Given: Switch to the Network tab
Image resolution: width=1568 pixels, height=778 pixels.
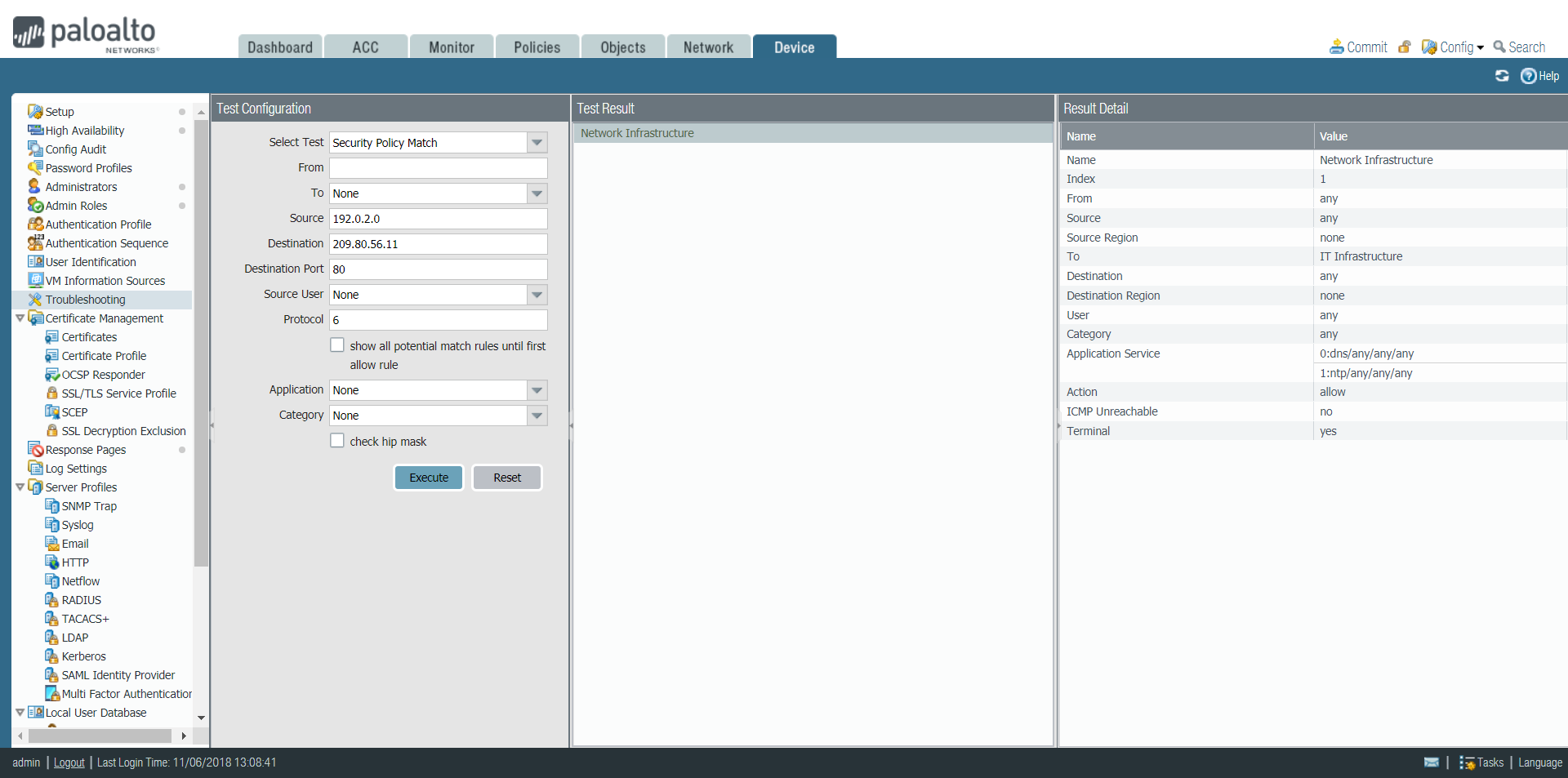Looking at the screenshot, I should click(709, 47).
